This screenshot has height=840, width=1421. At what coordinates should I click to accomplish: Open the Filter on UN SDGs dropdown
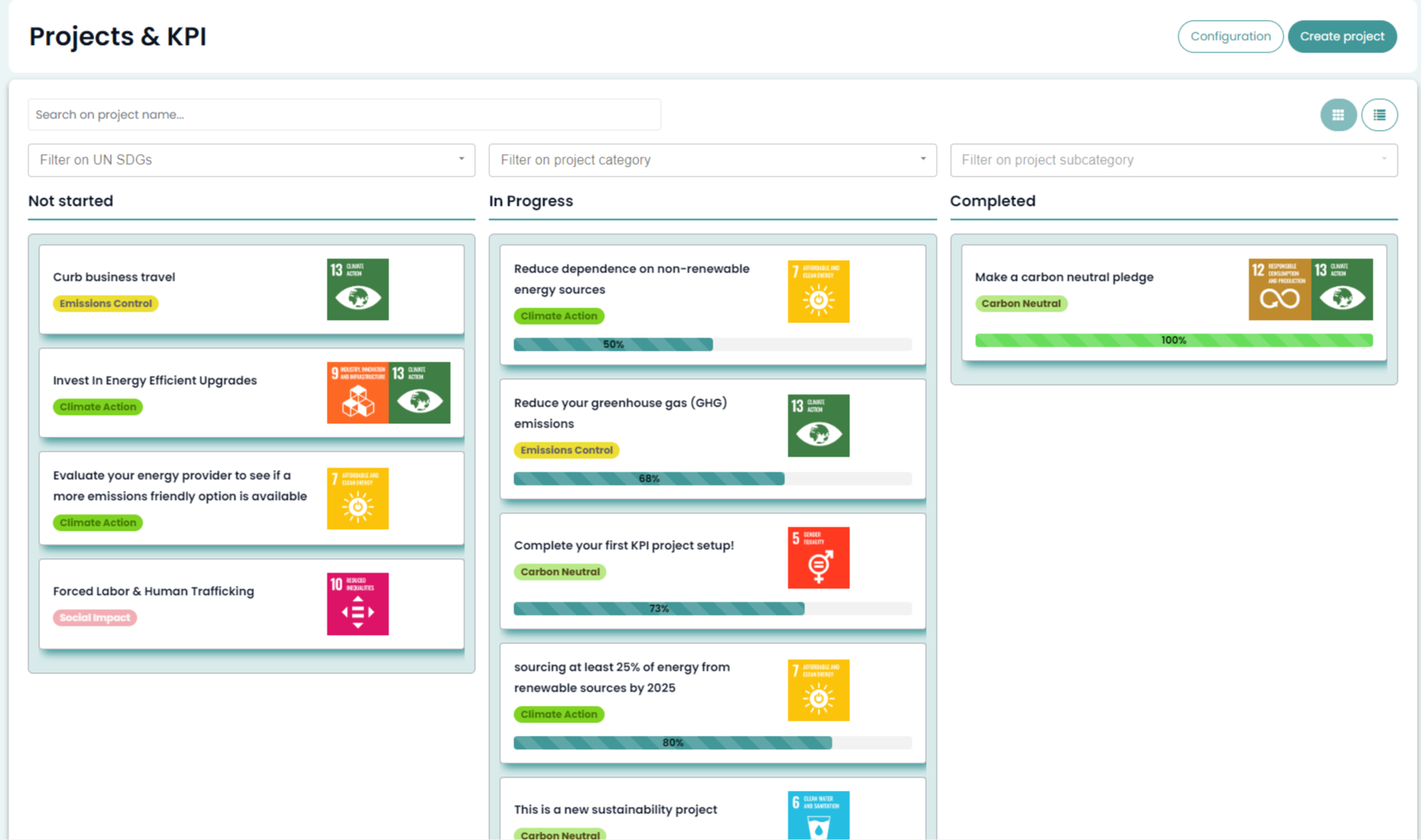[250, 160]
